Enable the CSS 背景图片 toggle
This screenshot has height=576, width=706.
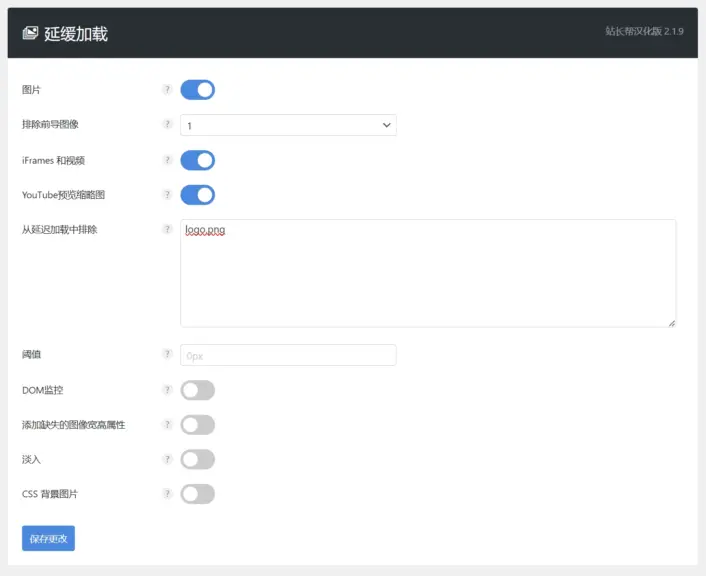click(197, 494)
